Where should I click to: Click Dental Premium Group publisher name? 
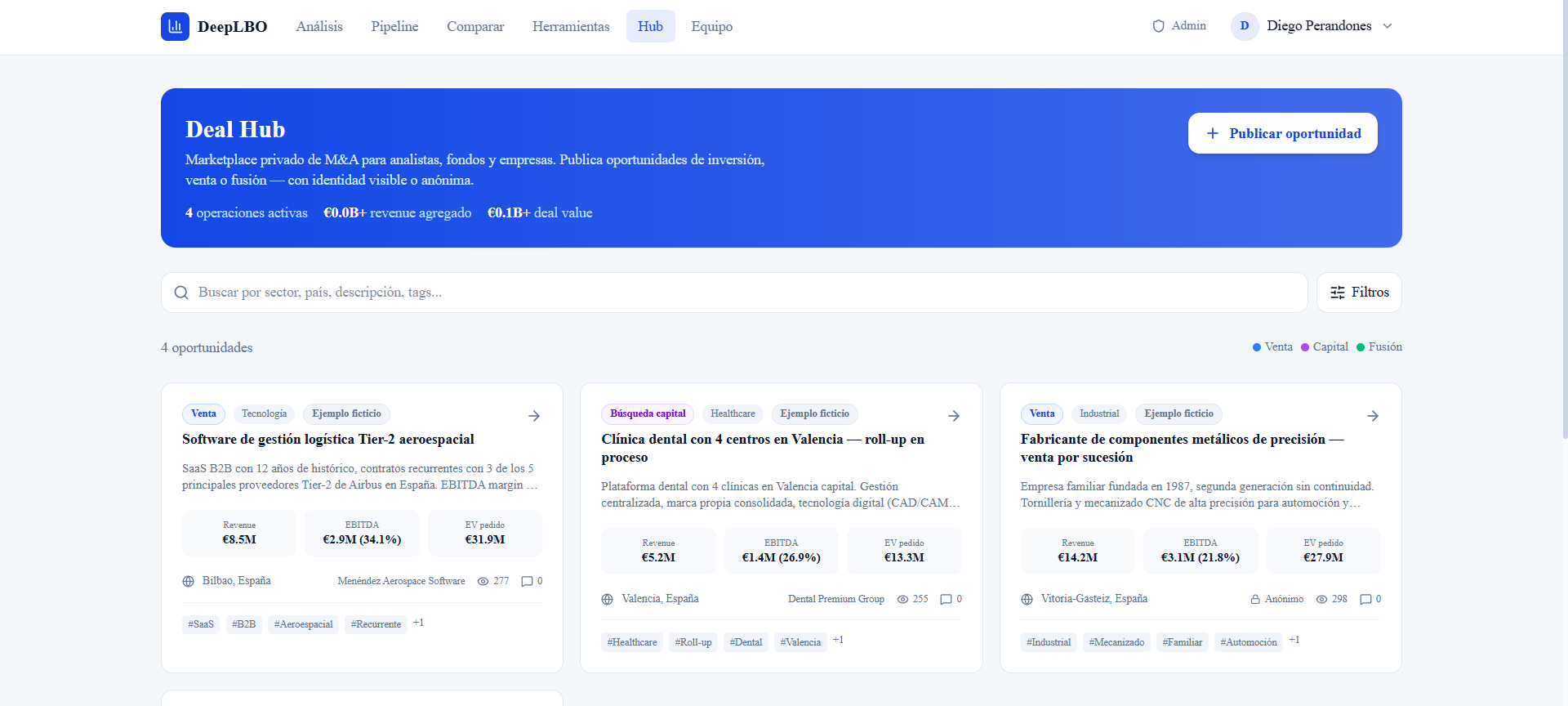pos(836,599)
